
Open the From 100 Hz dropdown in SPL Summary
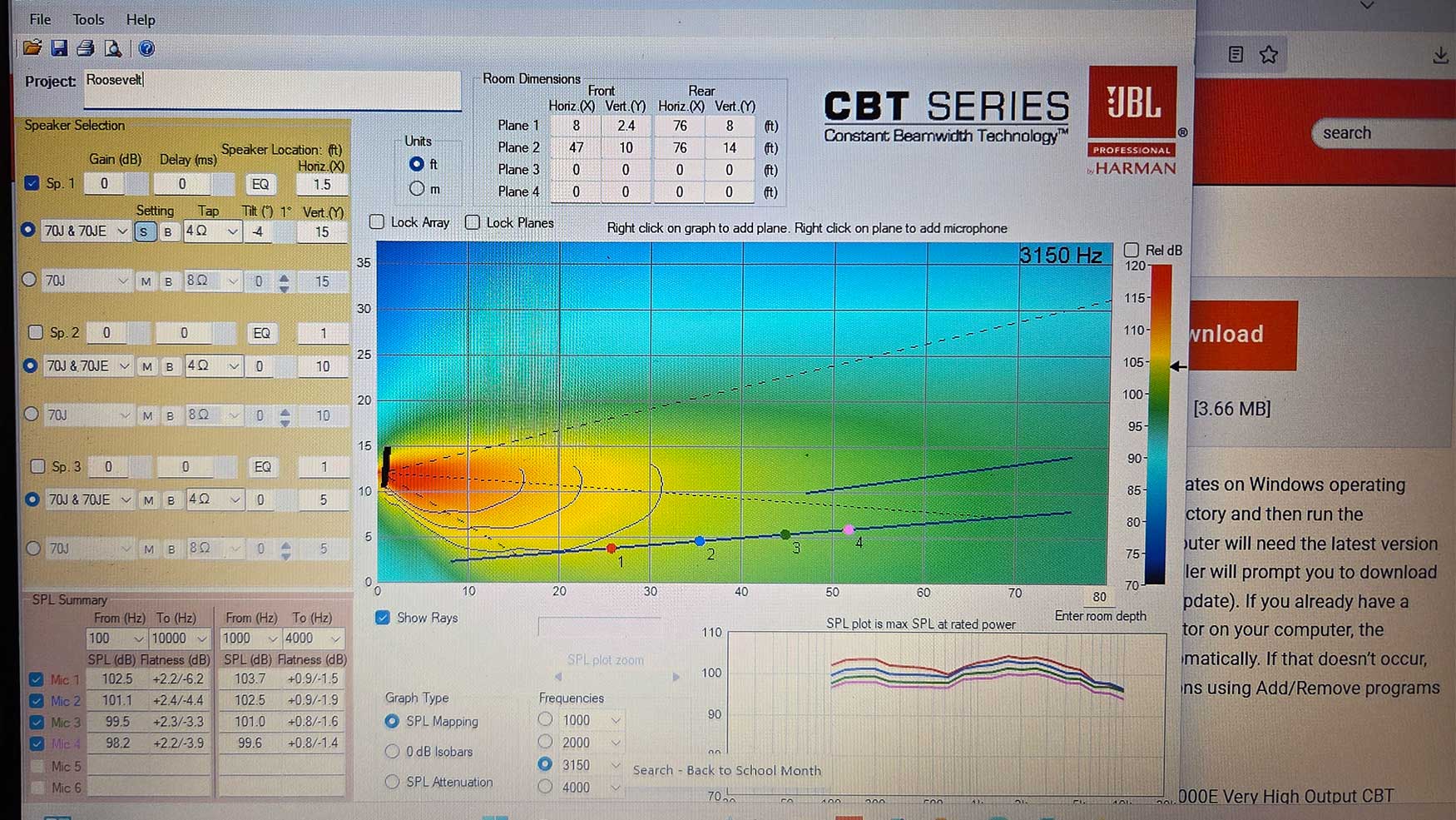[x=137, y=639]
